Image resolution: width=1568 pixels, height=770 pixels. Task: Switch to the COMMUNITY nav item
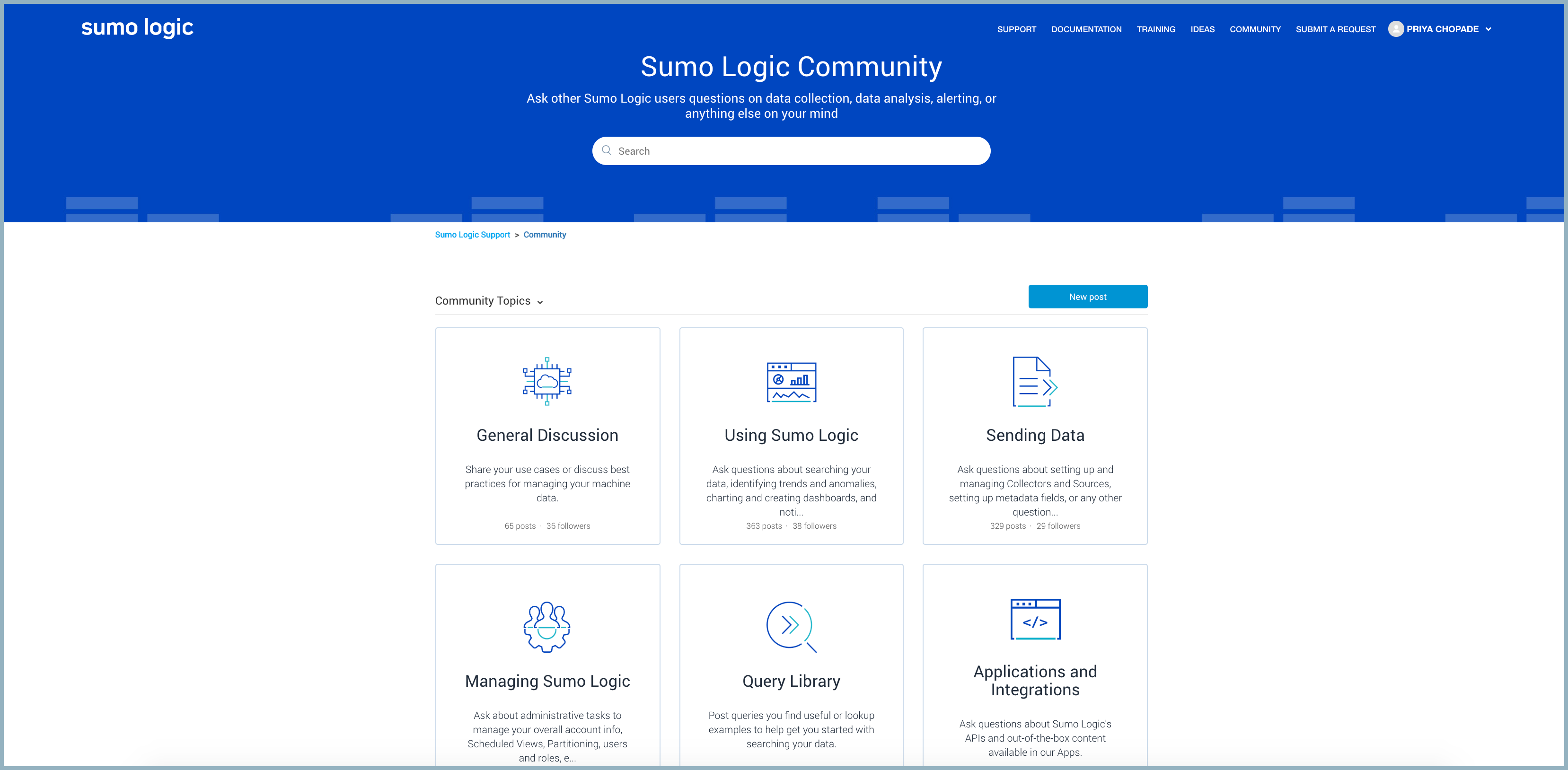click(x=1255, y=28)
